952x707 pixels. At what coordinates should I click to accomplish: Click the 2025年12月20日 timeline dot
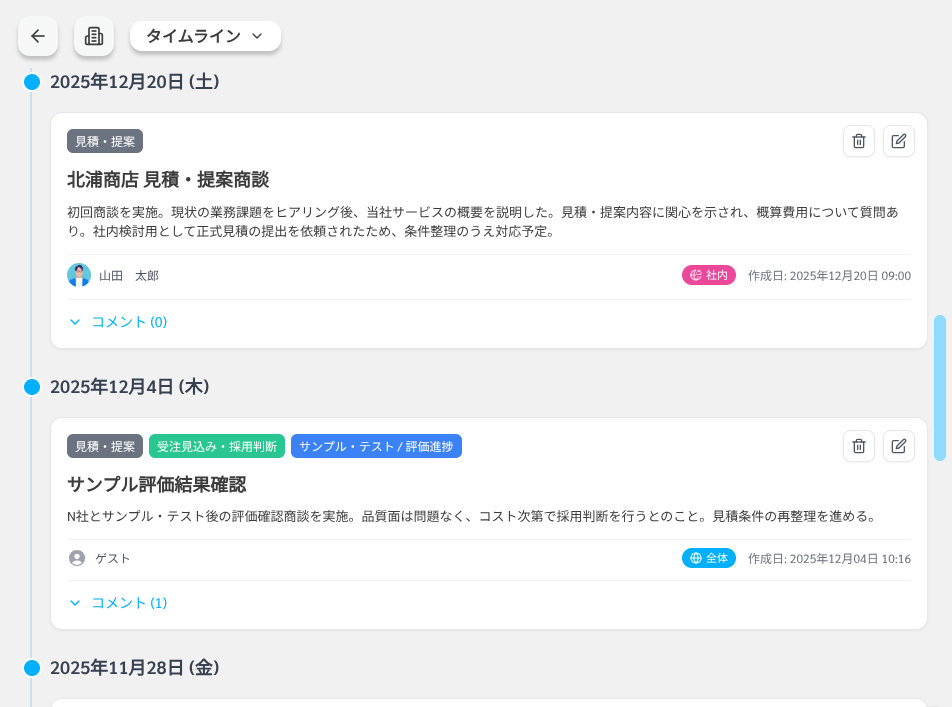coord(32,82)
